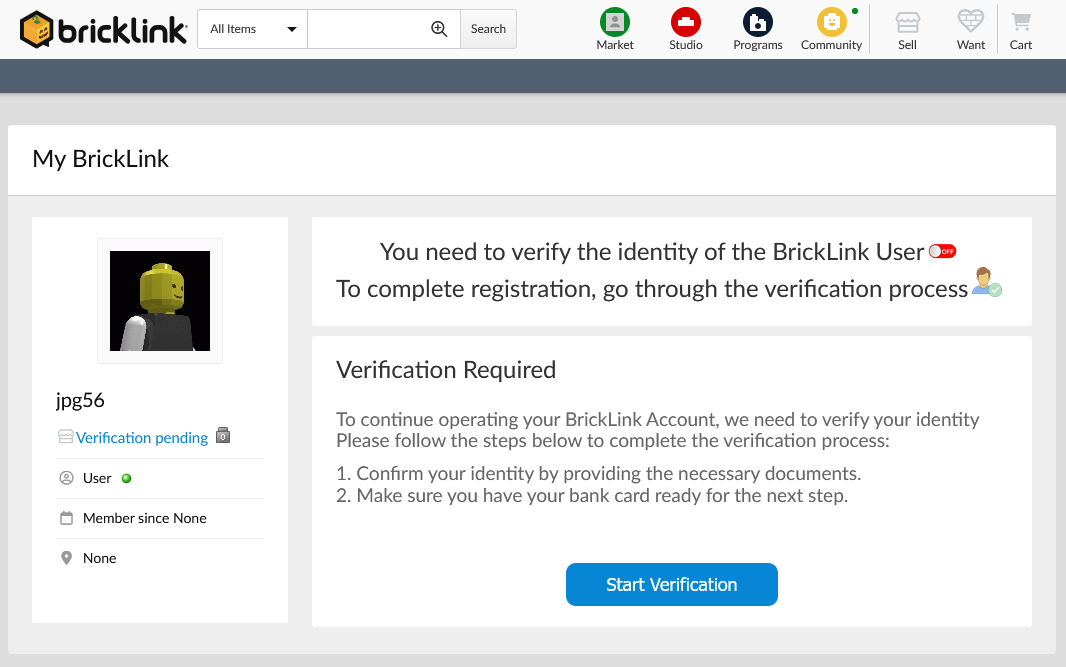Click the Search button

point(488,29)
